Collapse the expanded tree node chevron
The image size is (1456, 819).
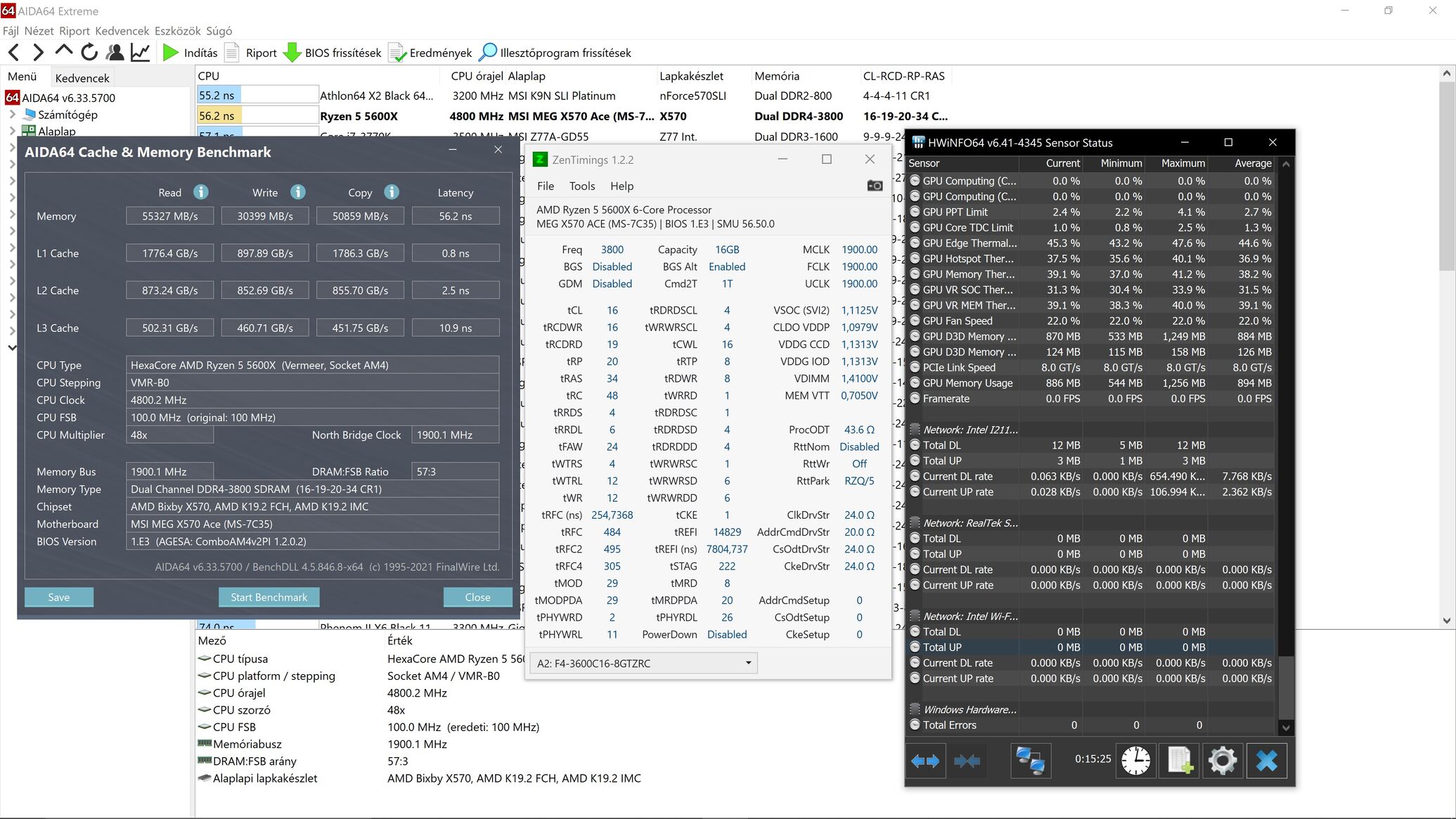click(12, 347)
